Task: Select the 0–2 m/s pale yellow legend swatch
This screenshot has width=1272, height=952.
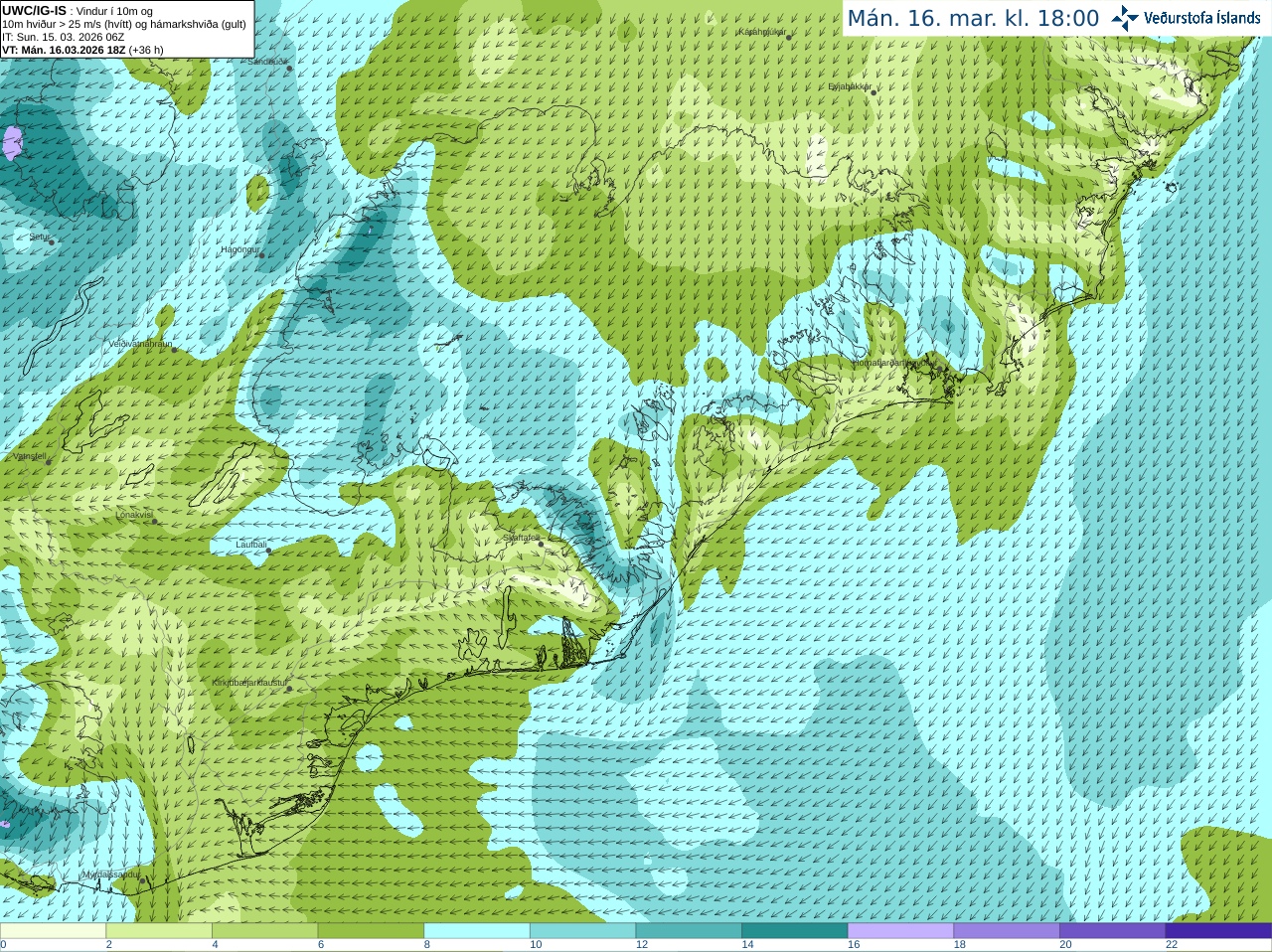Action: point(53,931)
